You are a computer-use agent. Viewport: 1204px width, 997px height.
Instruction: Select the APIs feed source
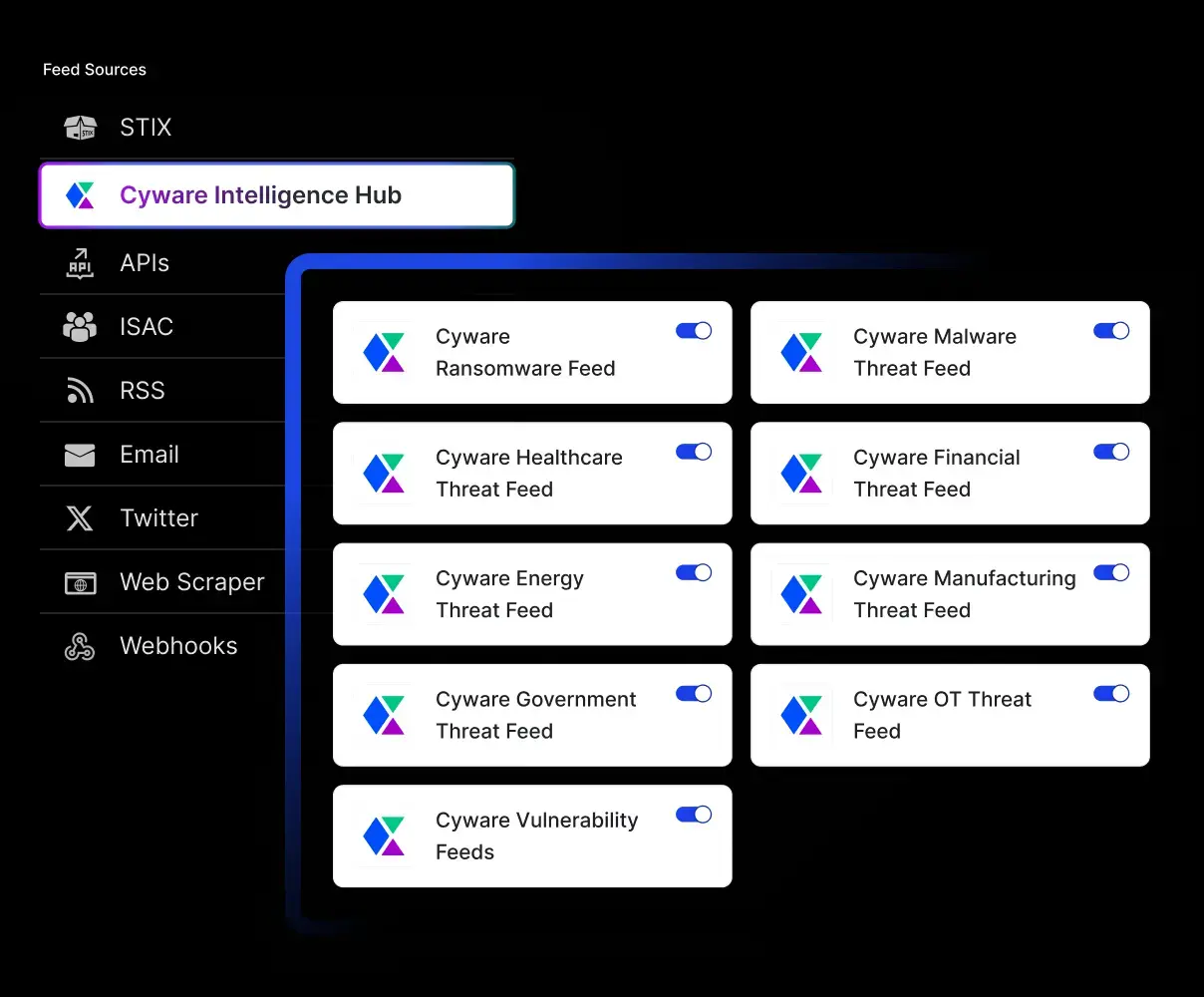pyautogui.click(x=162, y=263)
